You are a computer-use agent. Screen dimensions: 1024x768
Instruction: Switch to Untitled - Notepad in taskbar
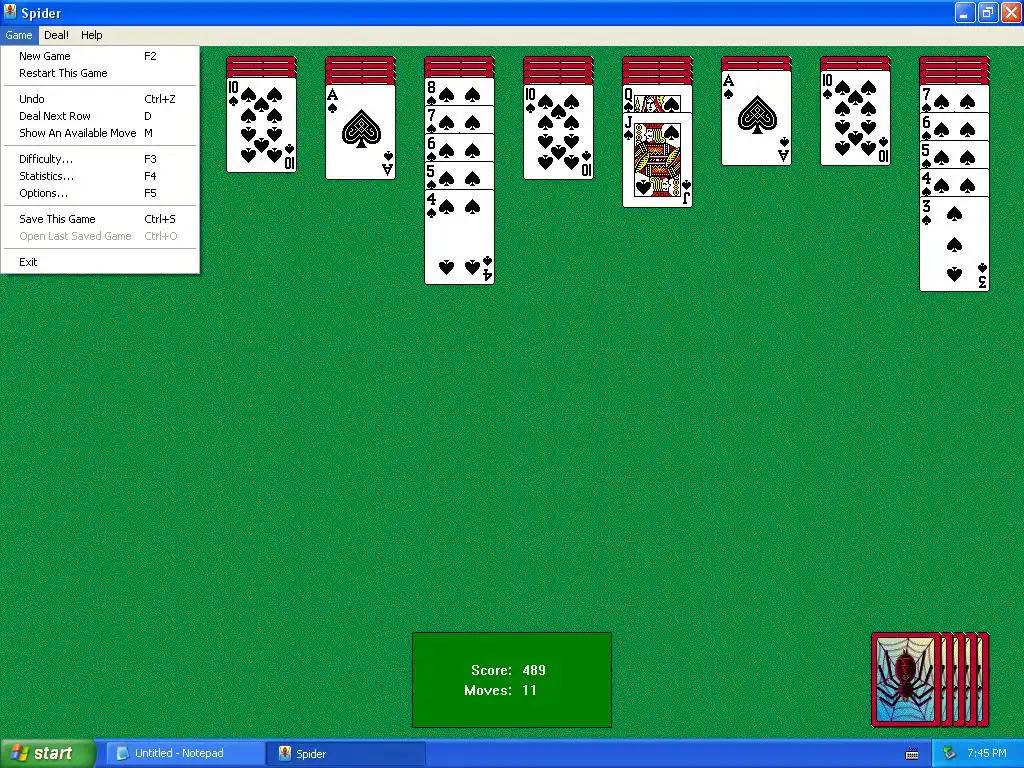[185, 754]
